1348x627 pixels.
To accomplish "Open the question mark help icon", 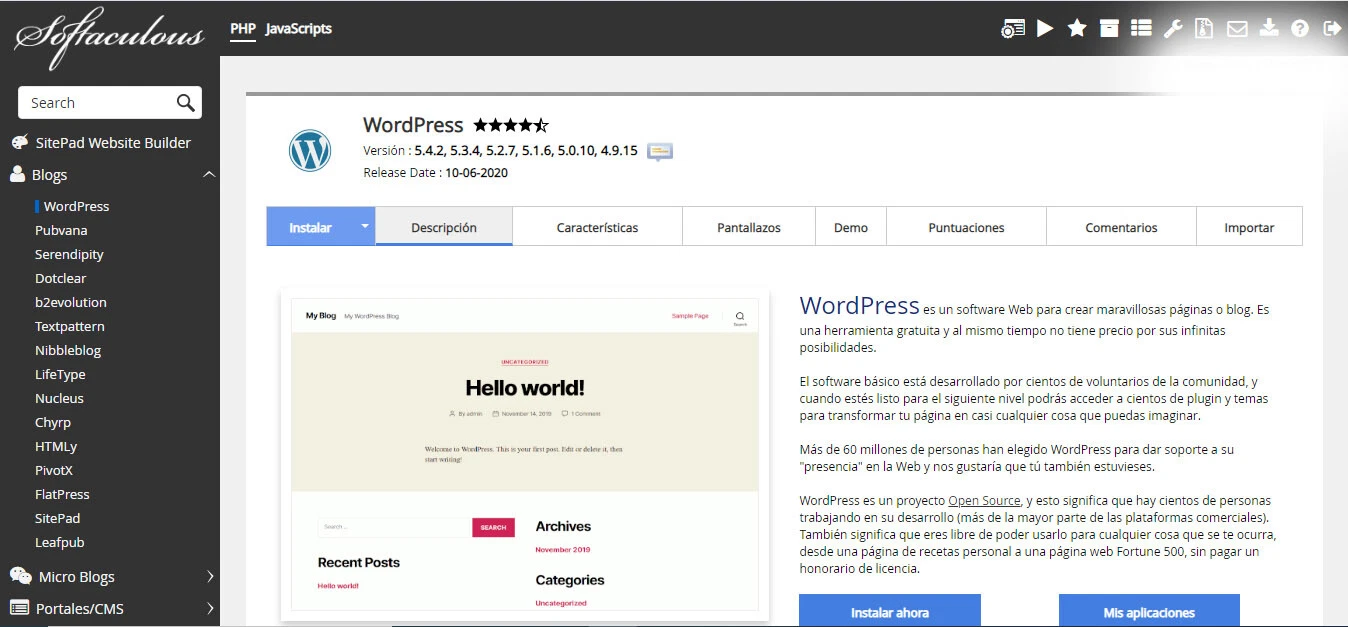I will pos(1300,28).
